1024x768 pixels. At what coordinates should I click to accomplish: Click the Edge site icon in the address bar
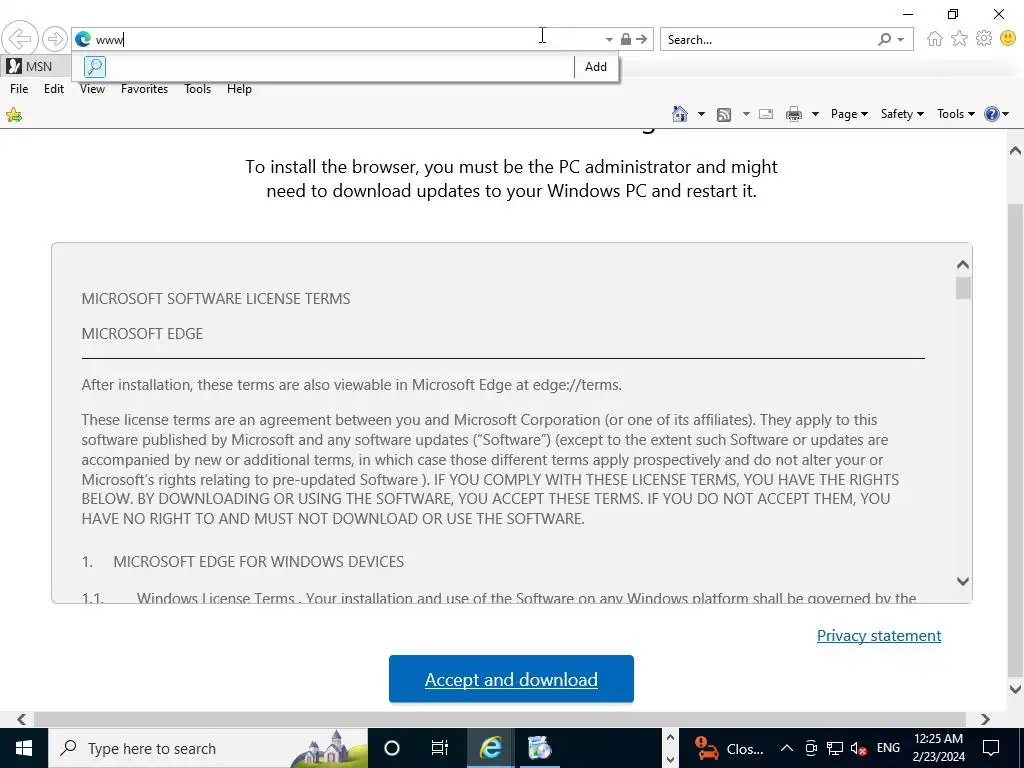(83, 39)
